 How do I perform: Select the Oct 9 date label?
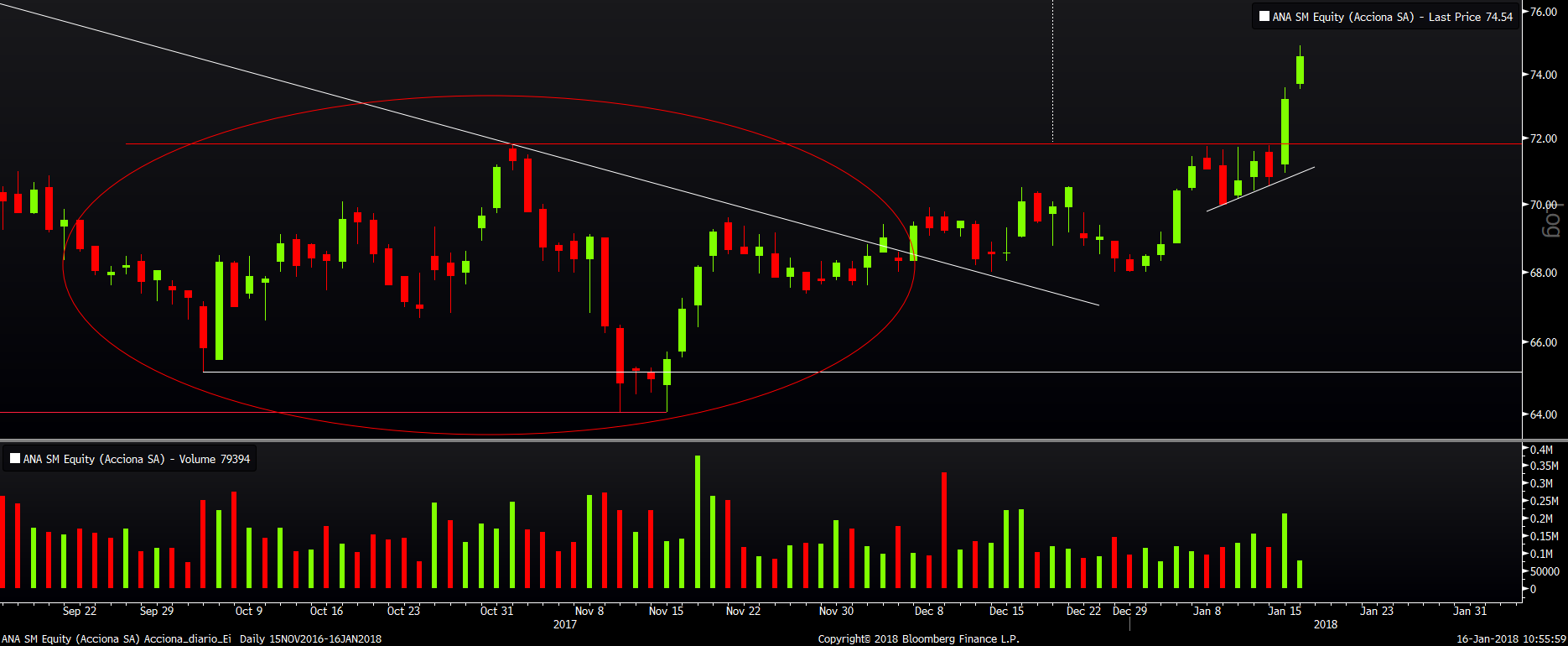249,611
